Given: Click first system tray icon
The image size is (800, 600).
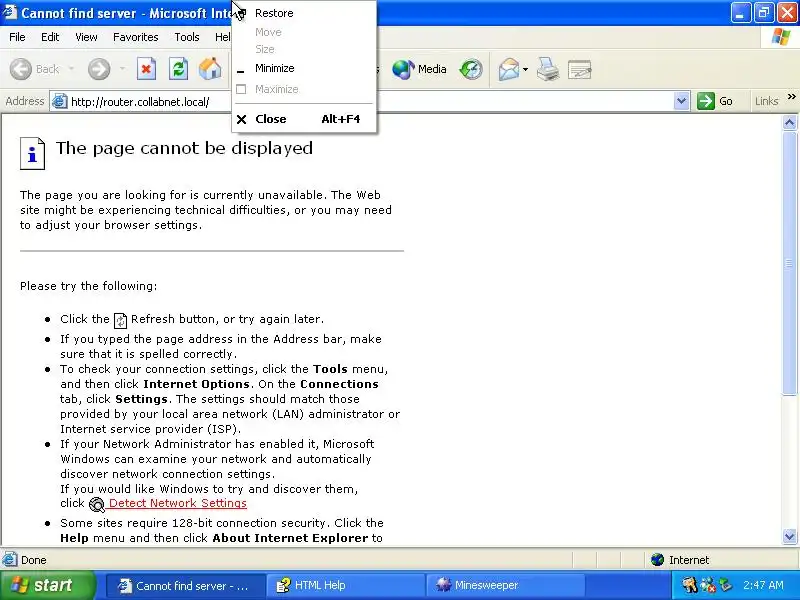Looking at the screenshot, I should point(689,585).
